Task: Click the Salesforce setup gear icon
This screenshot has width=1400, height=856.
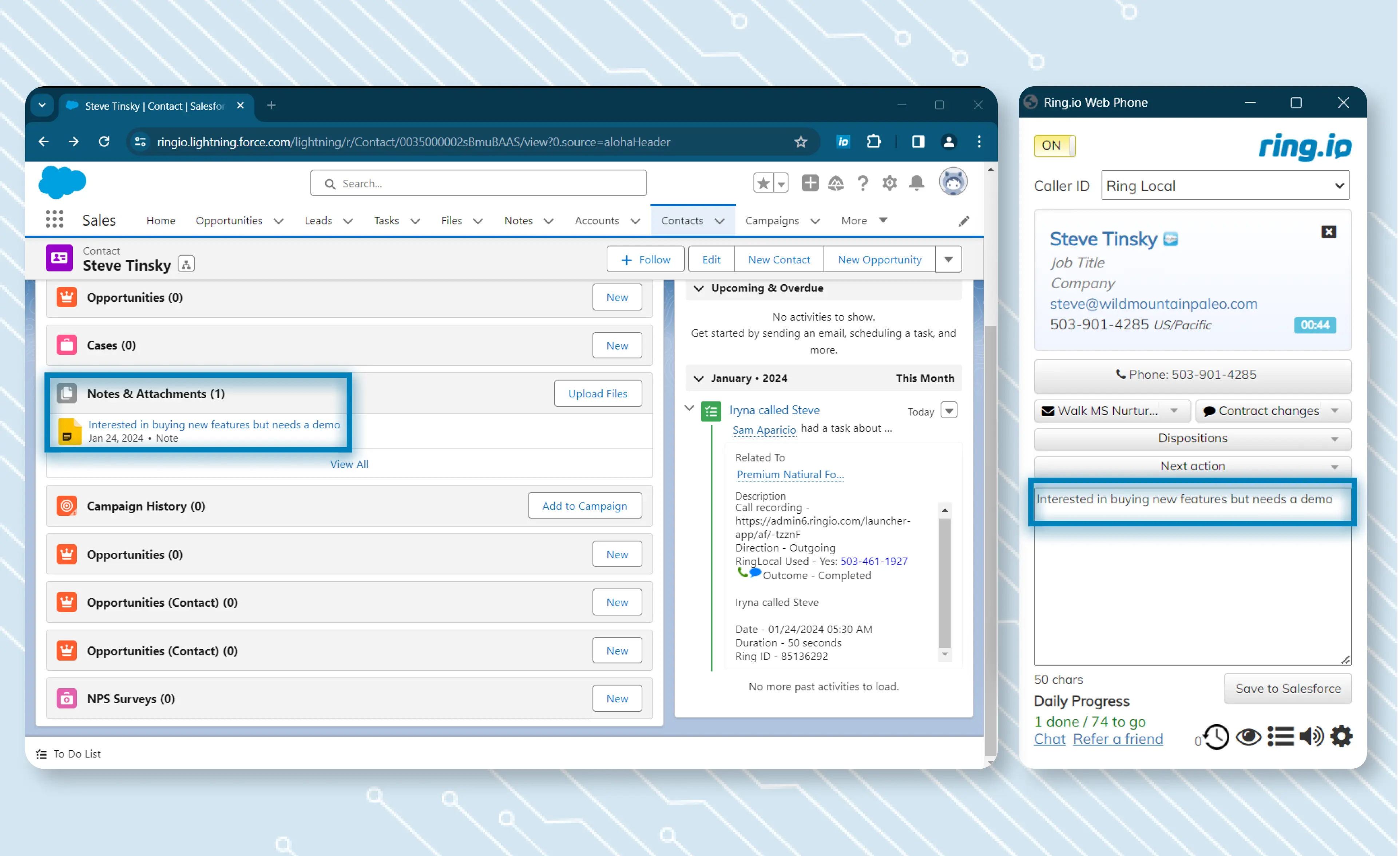Action: 889,183
